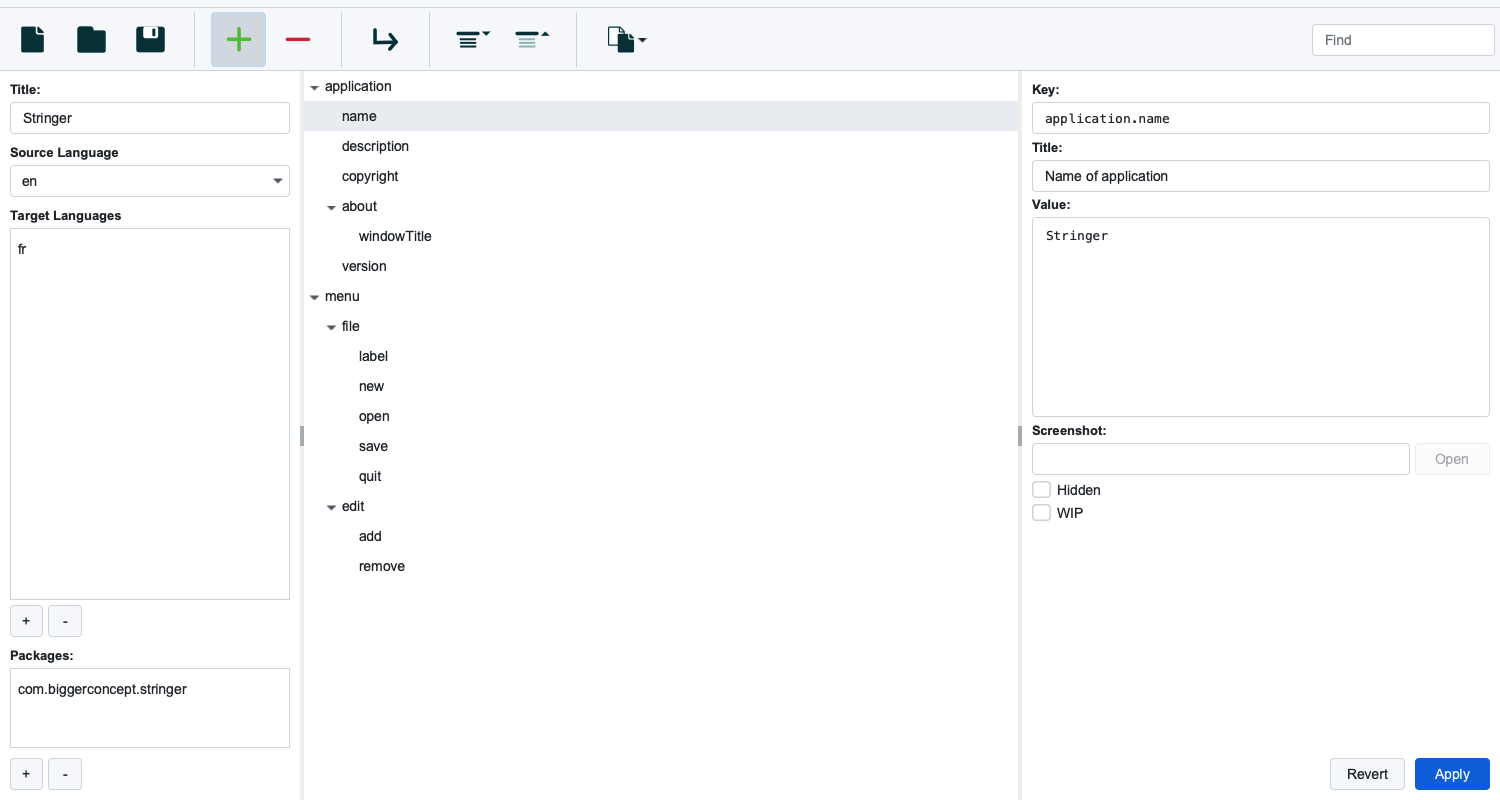
Task: Click the indent arrow toolbar icon
Action: click(x=385, y=39)
